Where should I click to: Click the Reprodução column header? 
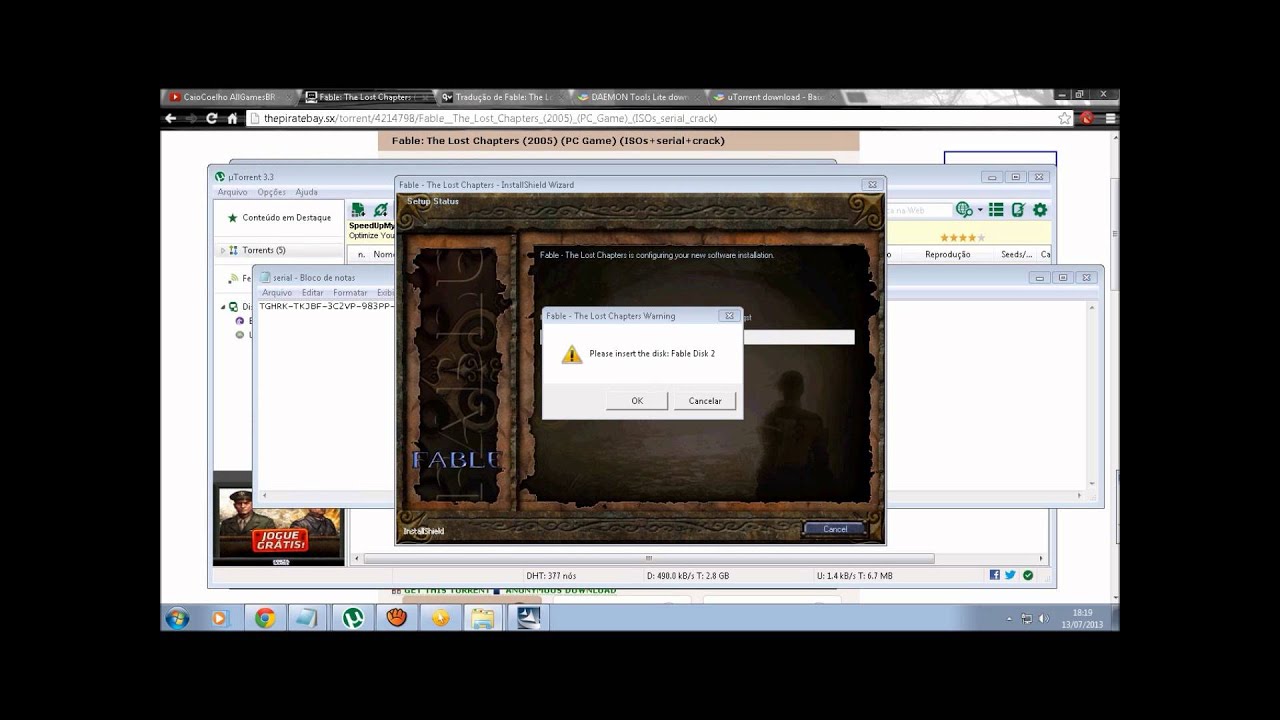(x=947, y=255)
